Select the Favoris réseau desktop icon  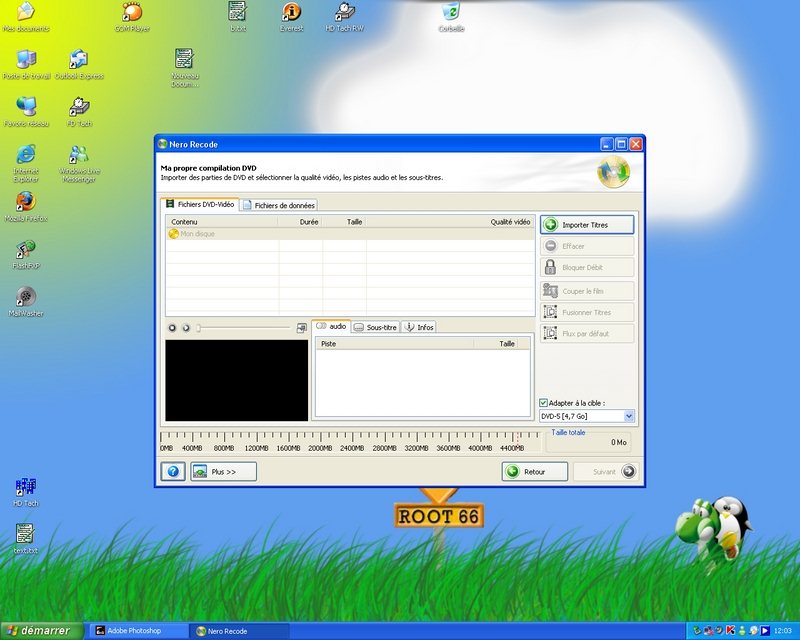click(26, 112)
